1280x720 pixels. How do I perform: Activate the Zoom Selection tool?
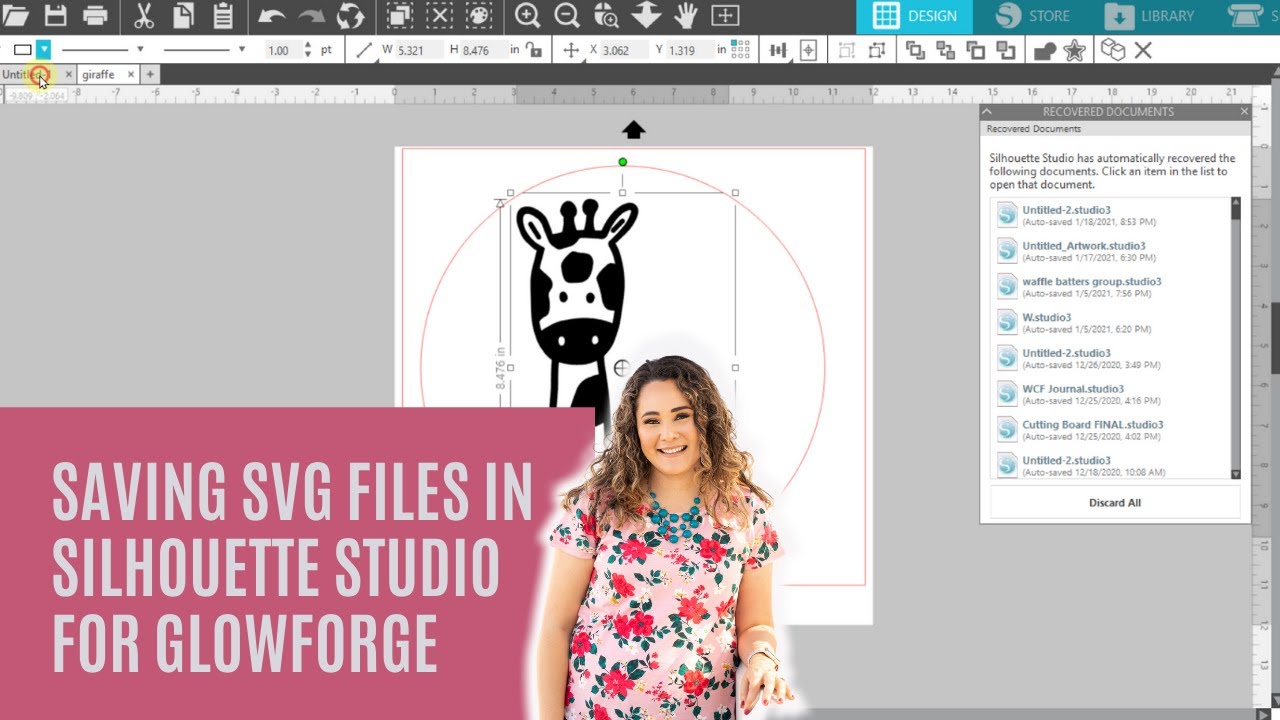(x=606, y=15)
